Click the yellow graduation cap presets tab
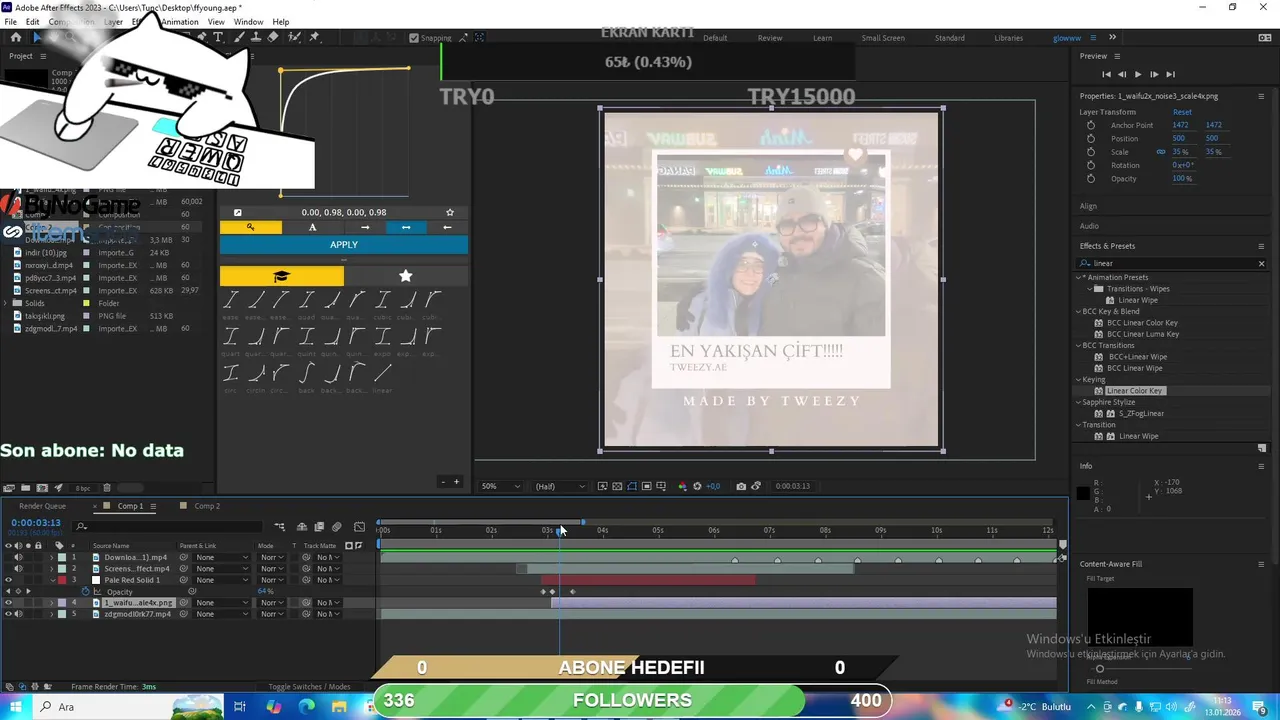Viewport: 1280px width, 720px height. (x=281, y=276)
